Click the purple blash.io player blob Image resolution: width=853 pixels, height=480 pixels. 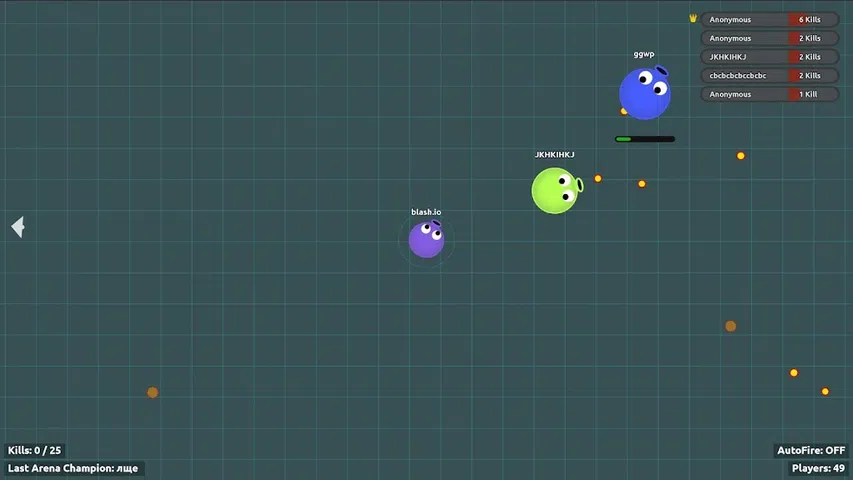tap(426, 240)
